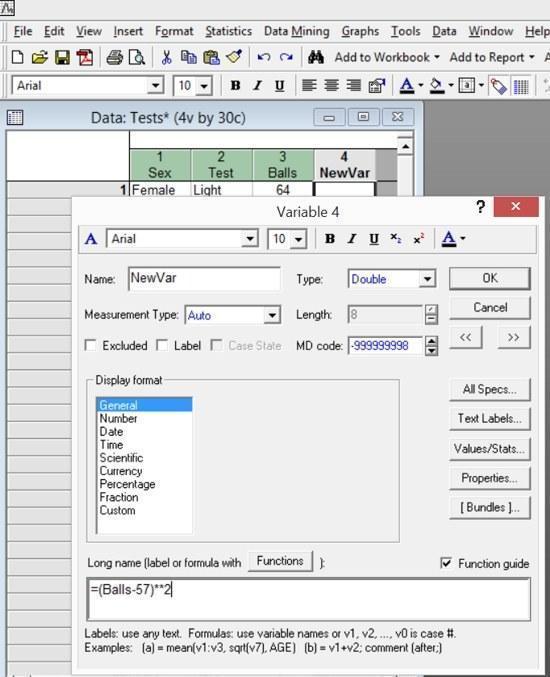The width and height of the screenshot is (550, 677).
Task: Go to previous variable with << button
Action: [x=465, y=337]
